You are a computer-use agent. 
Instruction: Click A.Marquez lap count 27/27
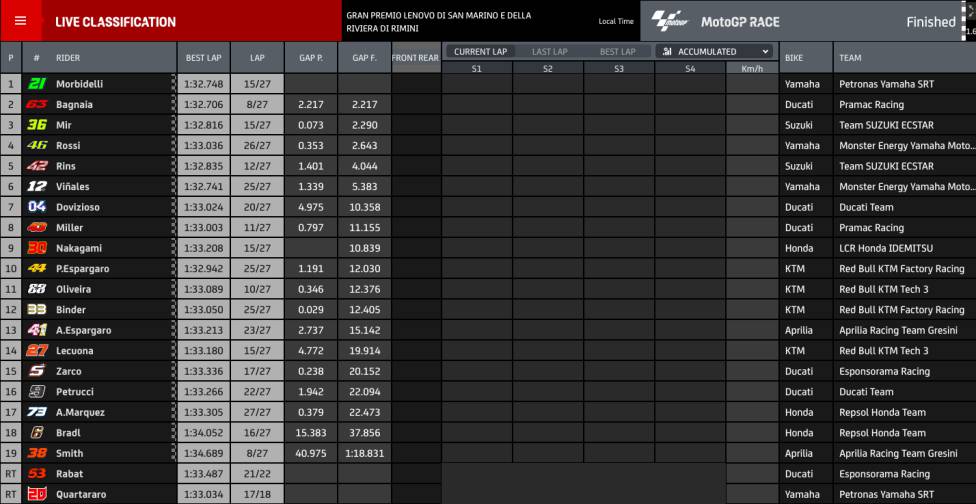point(257,412)
